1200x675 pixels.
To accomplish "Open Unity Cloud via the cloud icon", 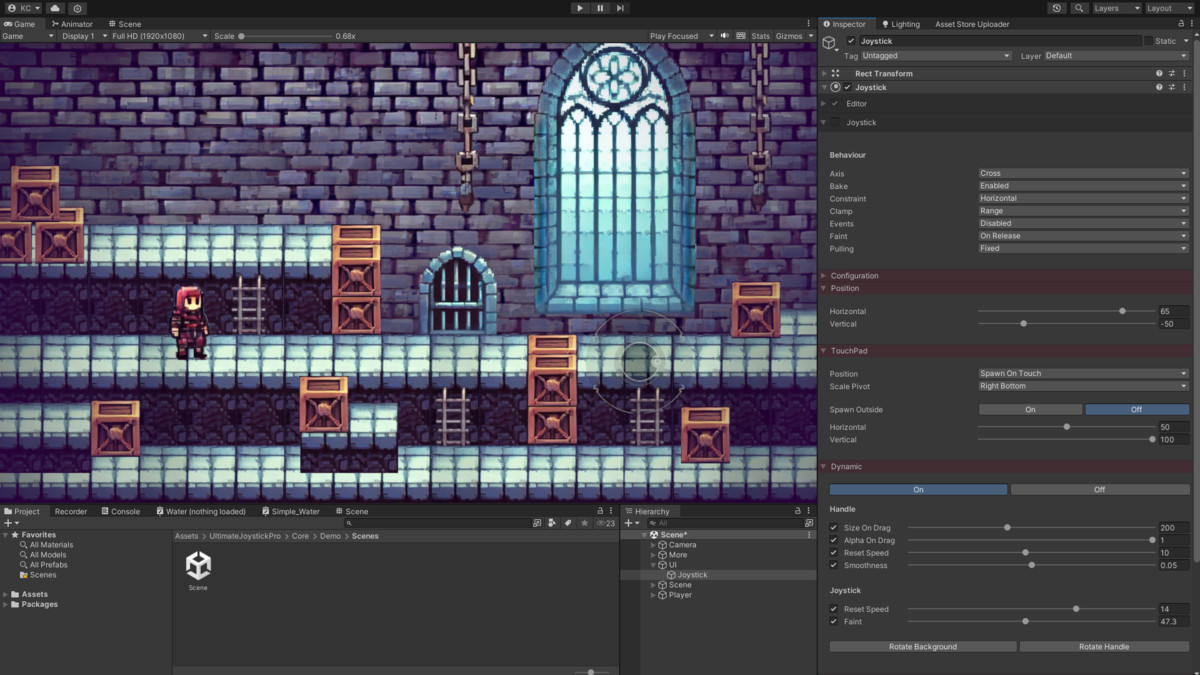I will pyautogui.click(x=55, y=8).
